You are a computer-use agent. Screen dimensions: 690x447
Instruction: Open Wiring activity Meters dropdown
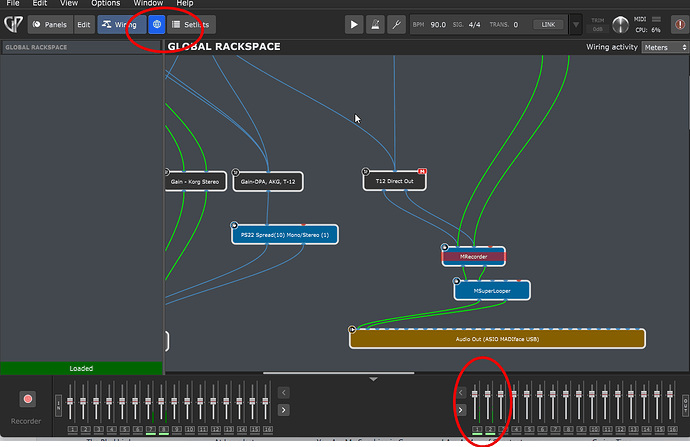(664, 47)
